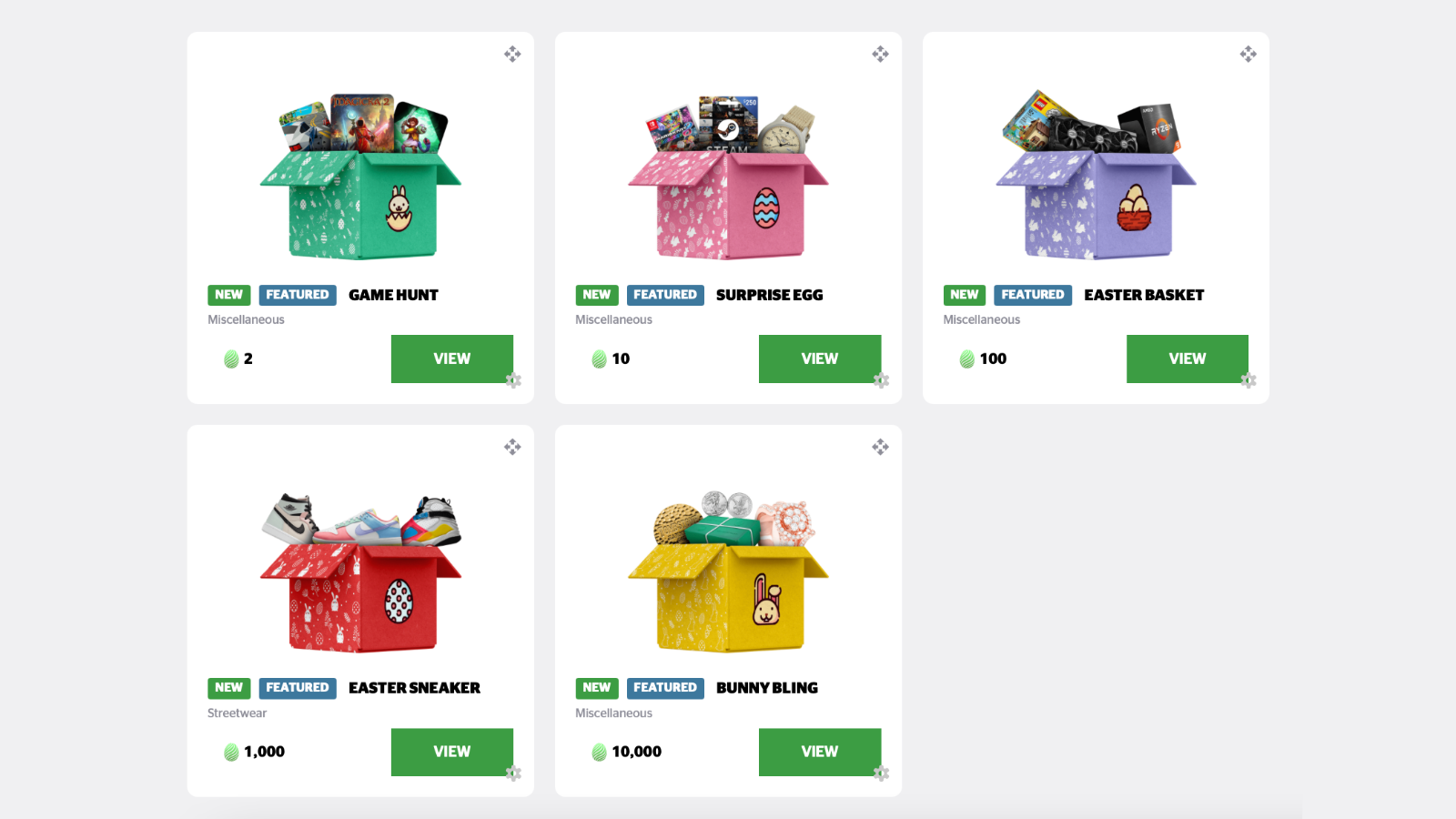
Task: Select the green Game Hunt box image
Action: tap(361, 176)
